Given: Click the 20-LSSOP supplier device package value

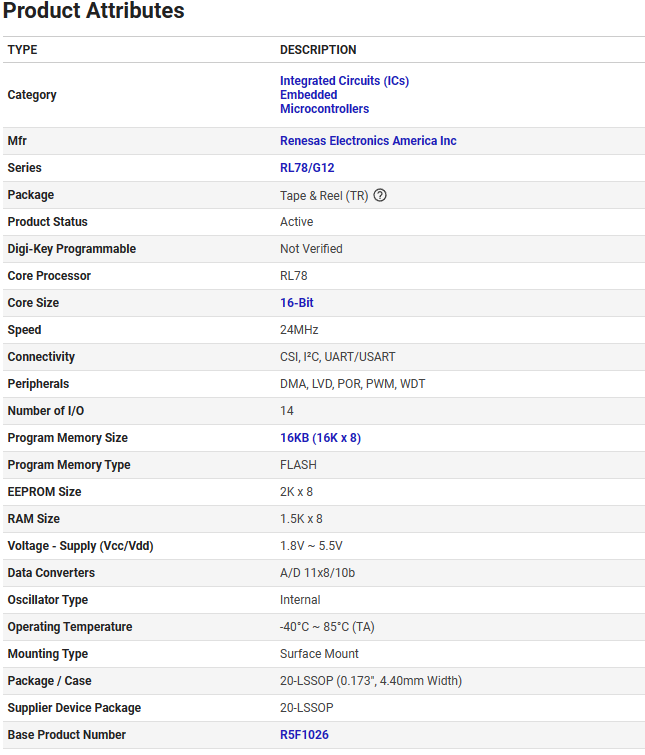Looking at the screenshot, I should point(306,708).
